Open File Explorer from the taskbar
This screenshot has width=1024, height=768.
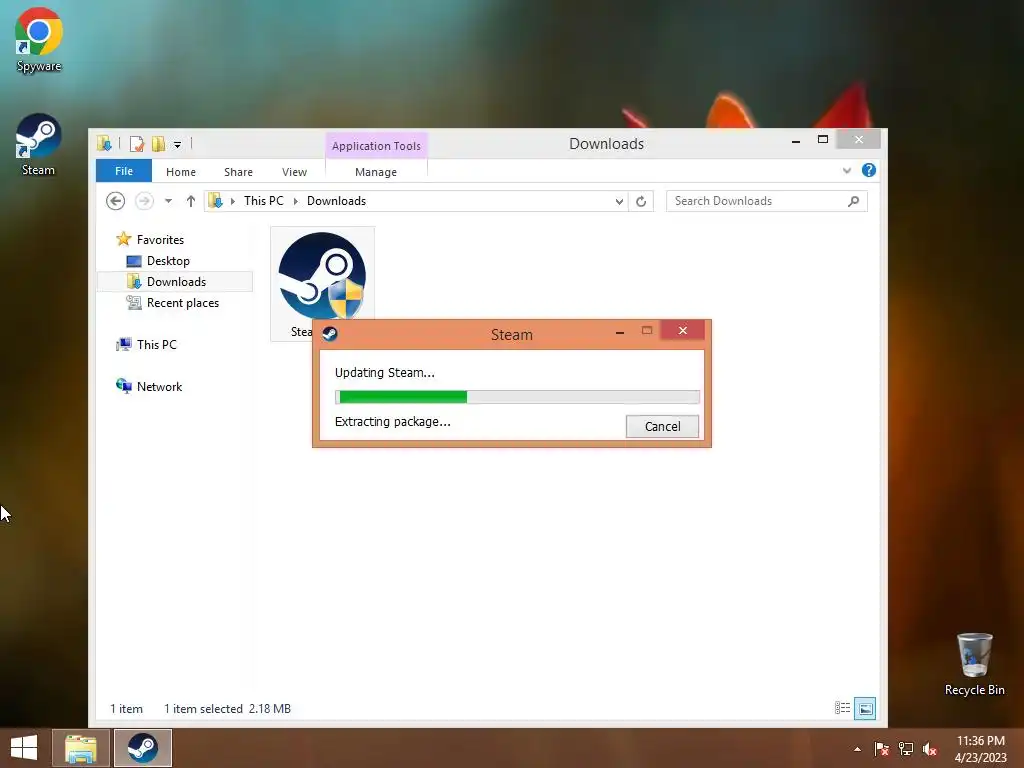(x=80, y=748)
